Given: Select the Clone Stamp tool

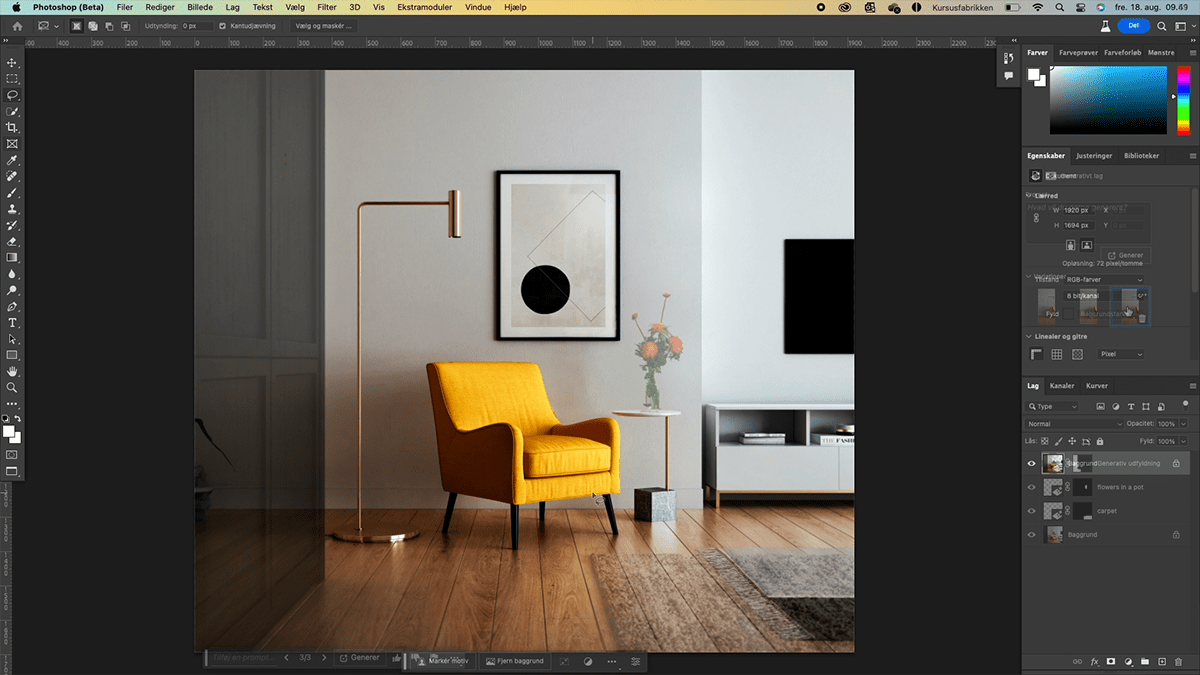Looking at the screenshot, I should click(12, 209).
